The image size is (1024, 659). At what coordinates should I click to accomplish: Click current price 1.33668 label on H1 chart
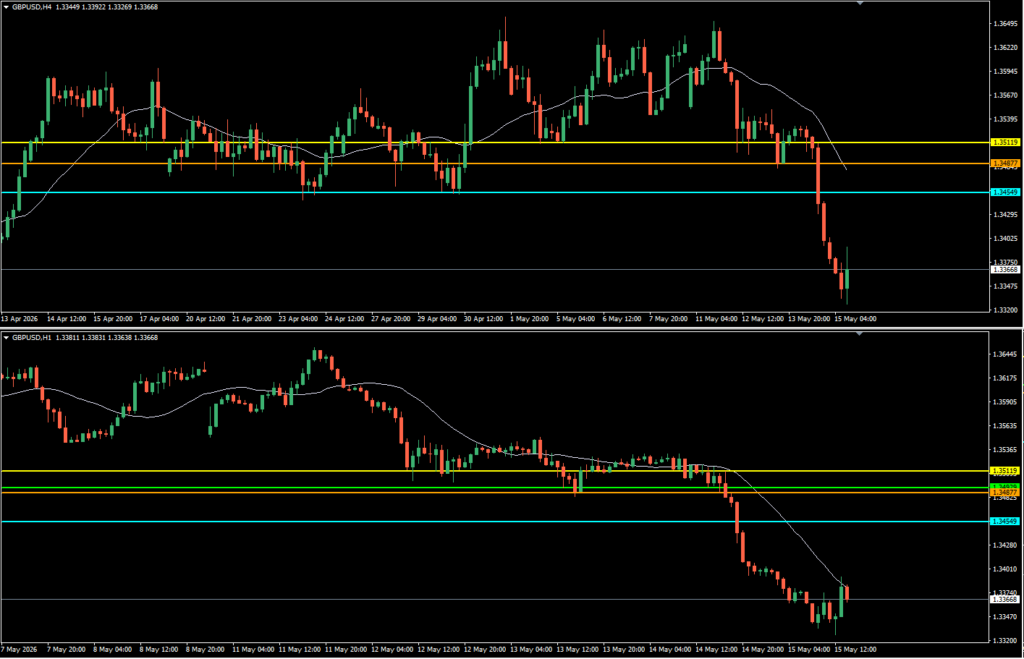coord(1006,600)
